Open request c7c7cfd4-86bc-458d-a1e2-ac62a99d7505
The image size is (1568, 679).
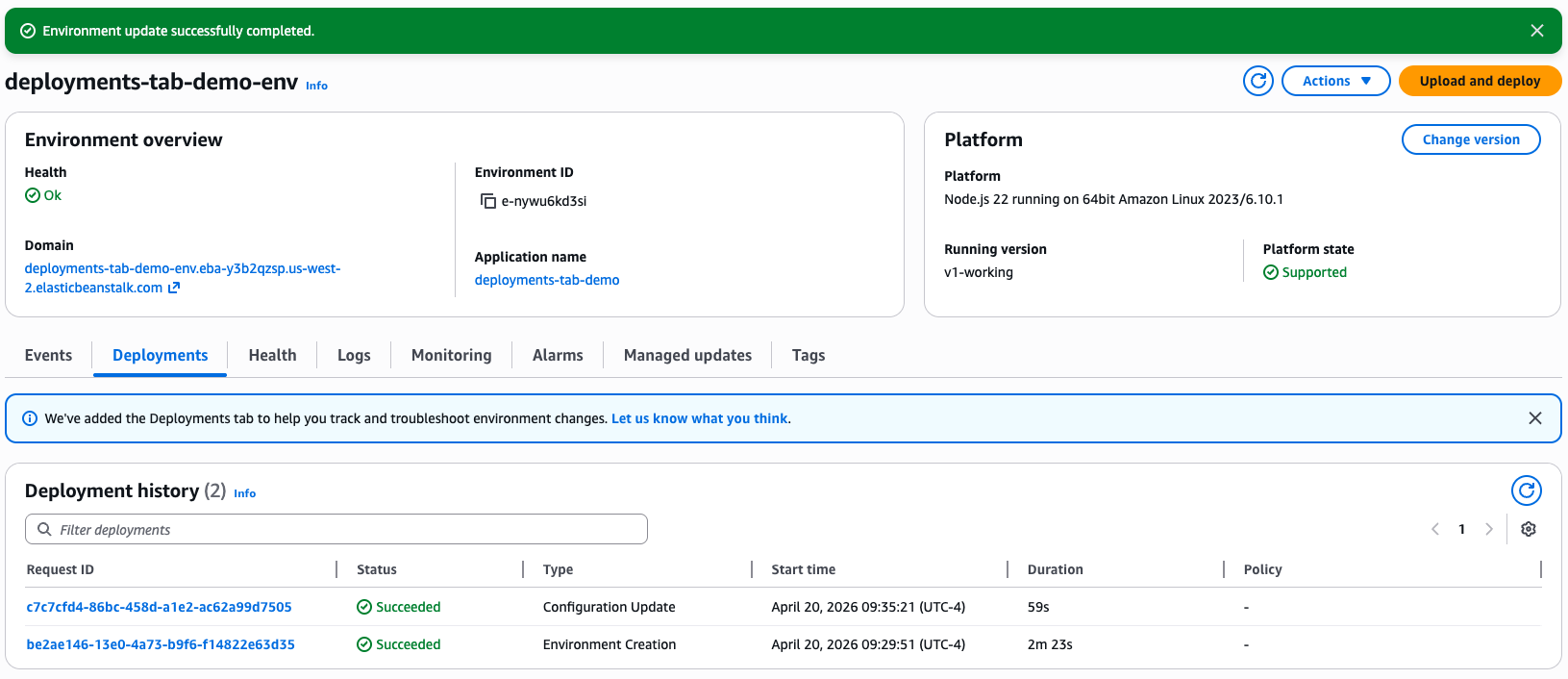coord(160,607)
